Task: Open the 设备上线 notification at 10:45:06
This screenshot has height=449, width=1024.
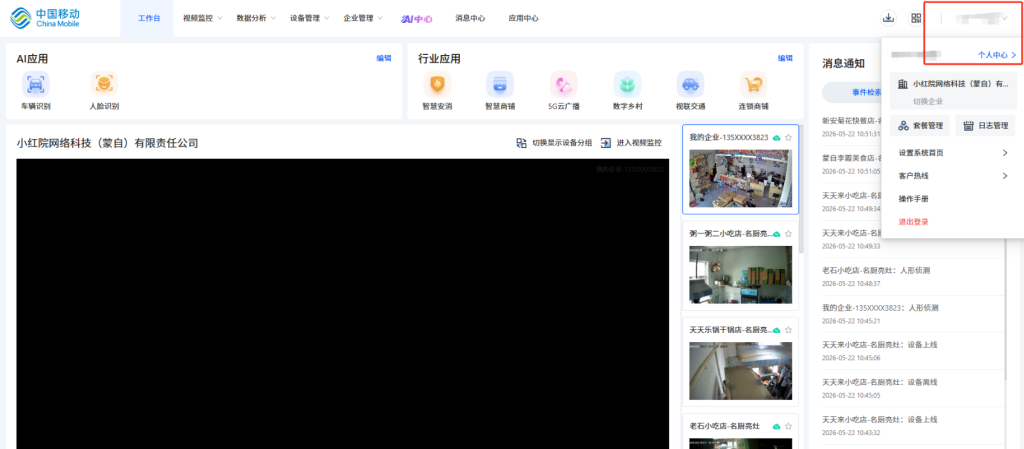Action: (912, 350)
